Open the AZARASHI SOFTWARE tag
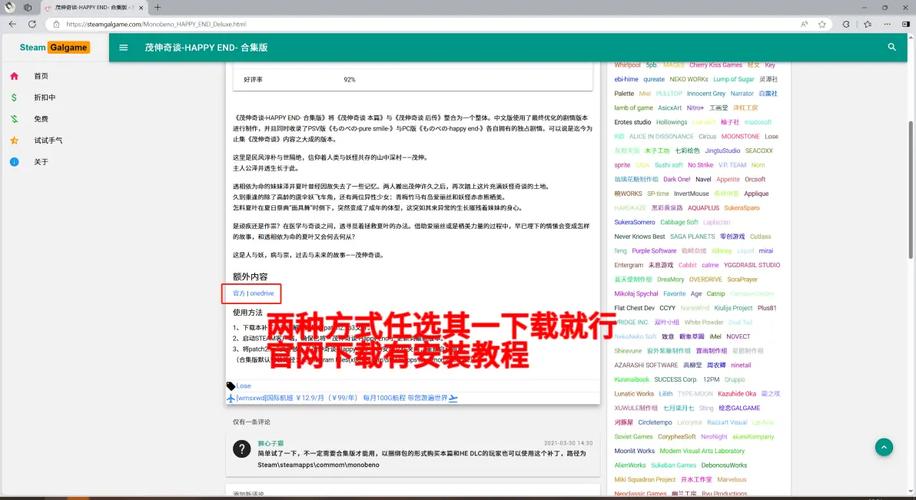This screenshot has height=500, width=916. [646, 365]
